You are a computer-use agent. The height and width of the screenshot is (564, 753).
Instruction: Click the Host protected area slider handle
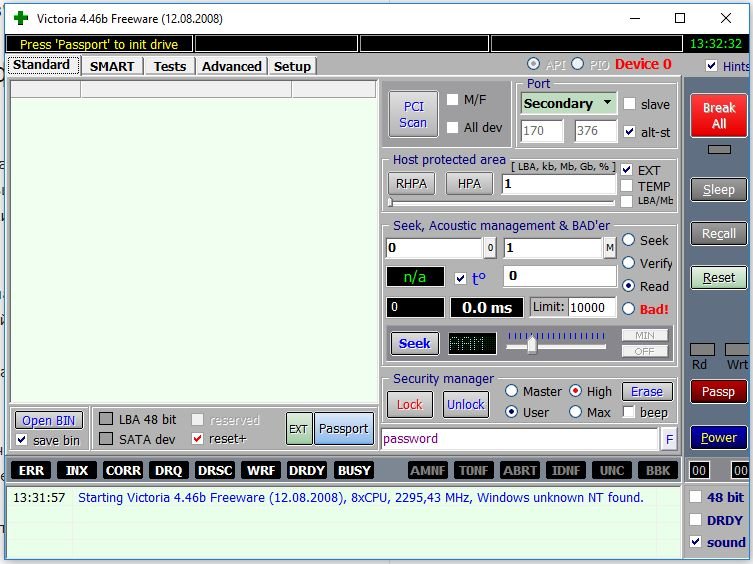(x=390, y=202)
